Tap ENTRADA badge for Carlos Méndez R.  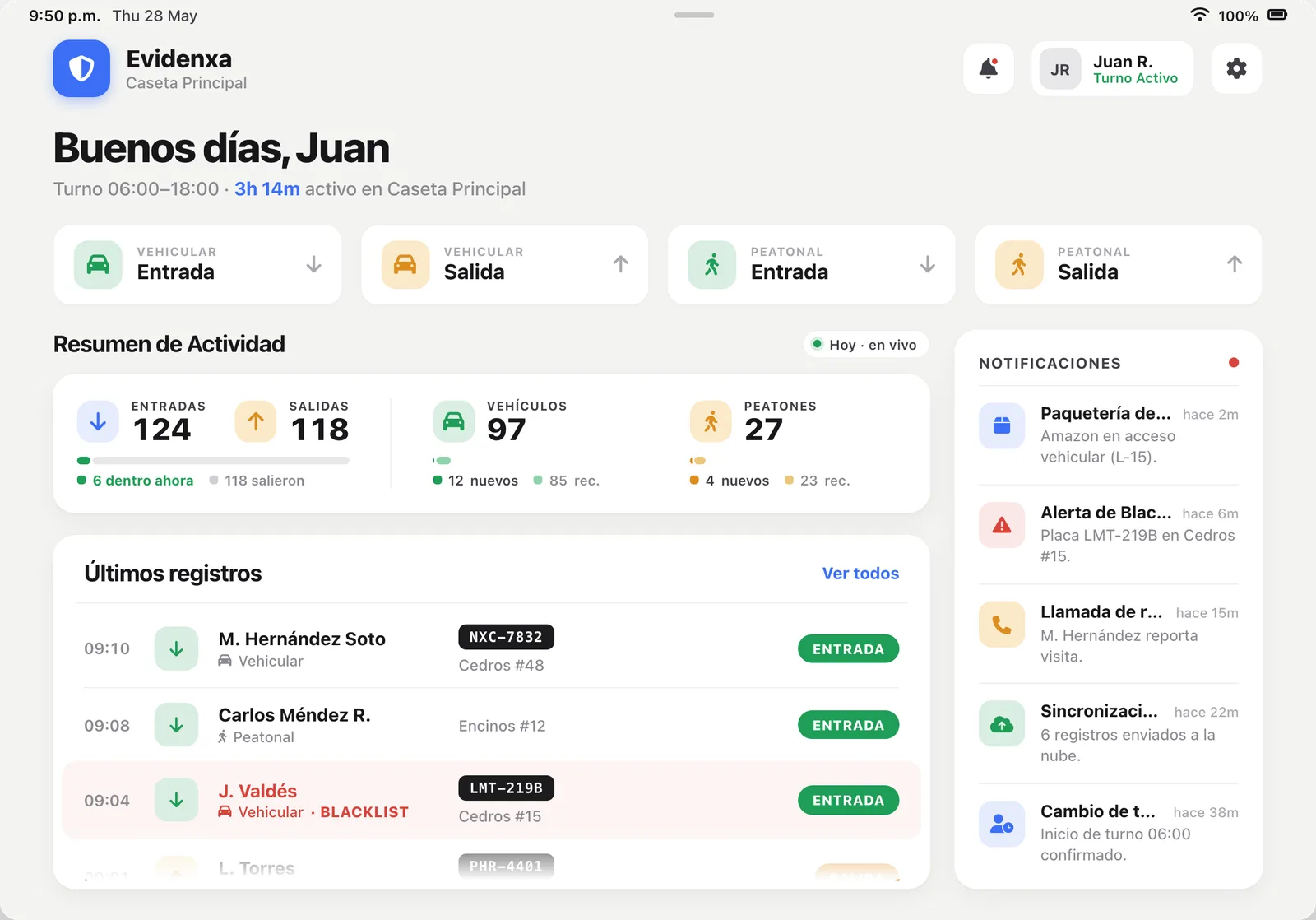(848, 725)
